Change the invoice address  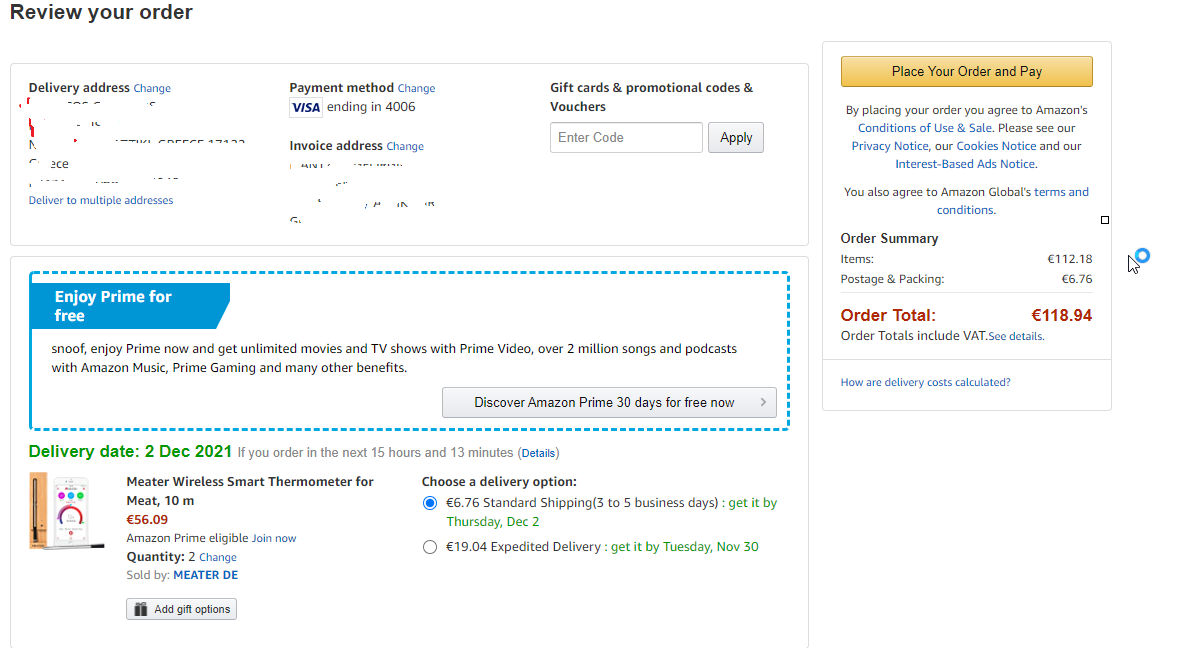[405, 146]
